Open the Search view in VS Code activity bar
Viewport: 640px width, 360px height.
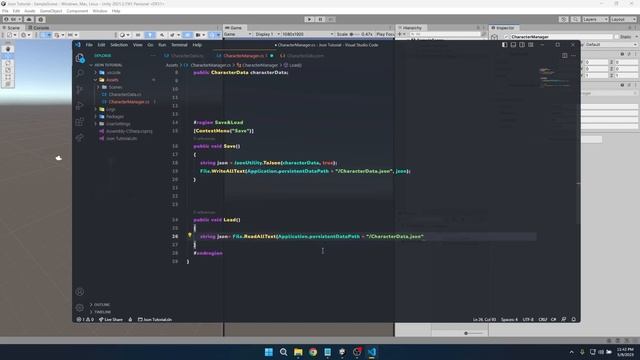click(80, 73)
